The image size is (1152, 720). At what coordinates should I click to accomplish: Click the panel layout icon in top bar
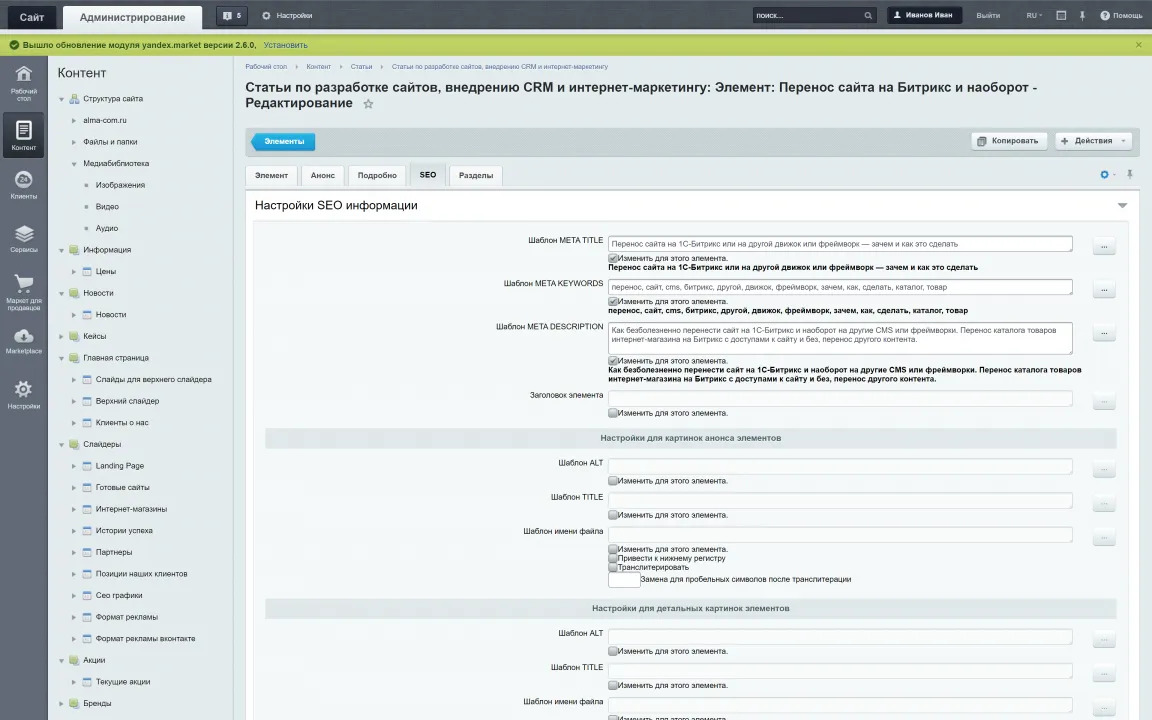tap(1061, 15)
